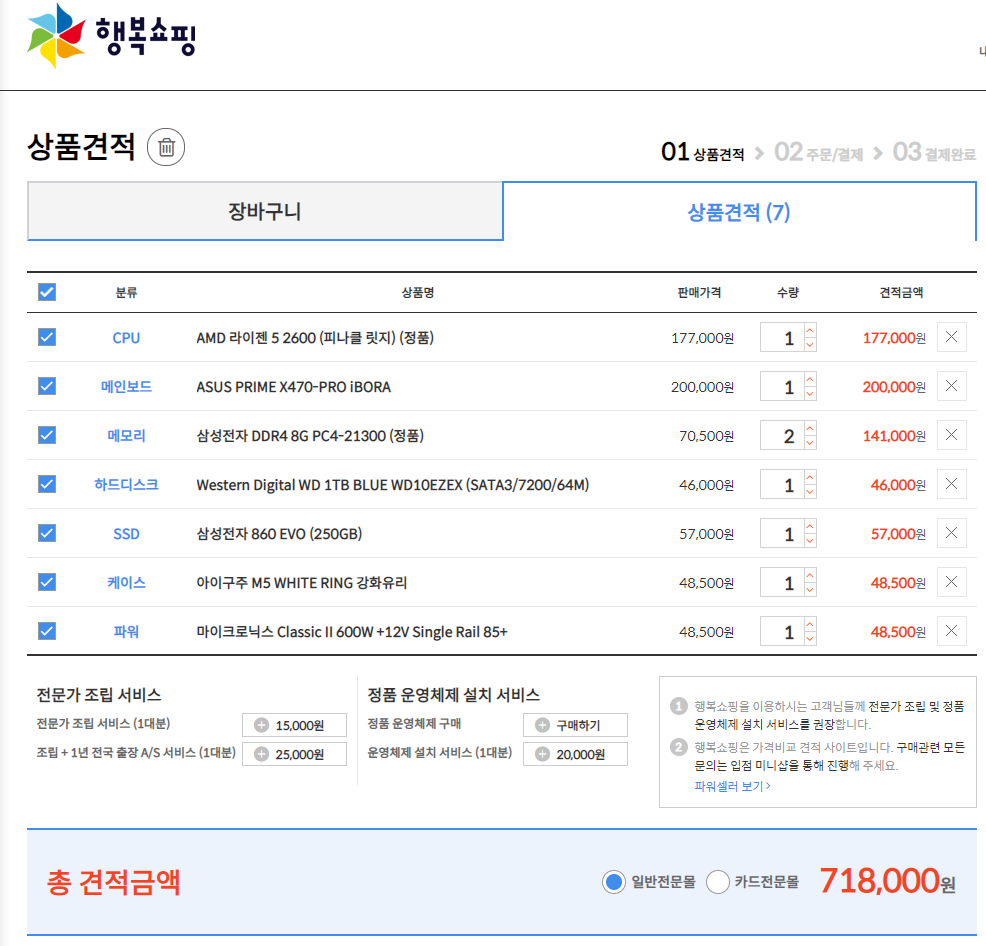Increase 메모리 quantity with up arrow
Viewport: 986px width, 946px height.
coord(810,428)
